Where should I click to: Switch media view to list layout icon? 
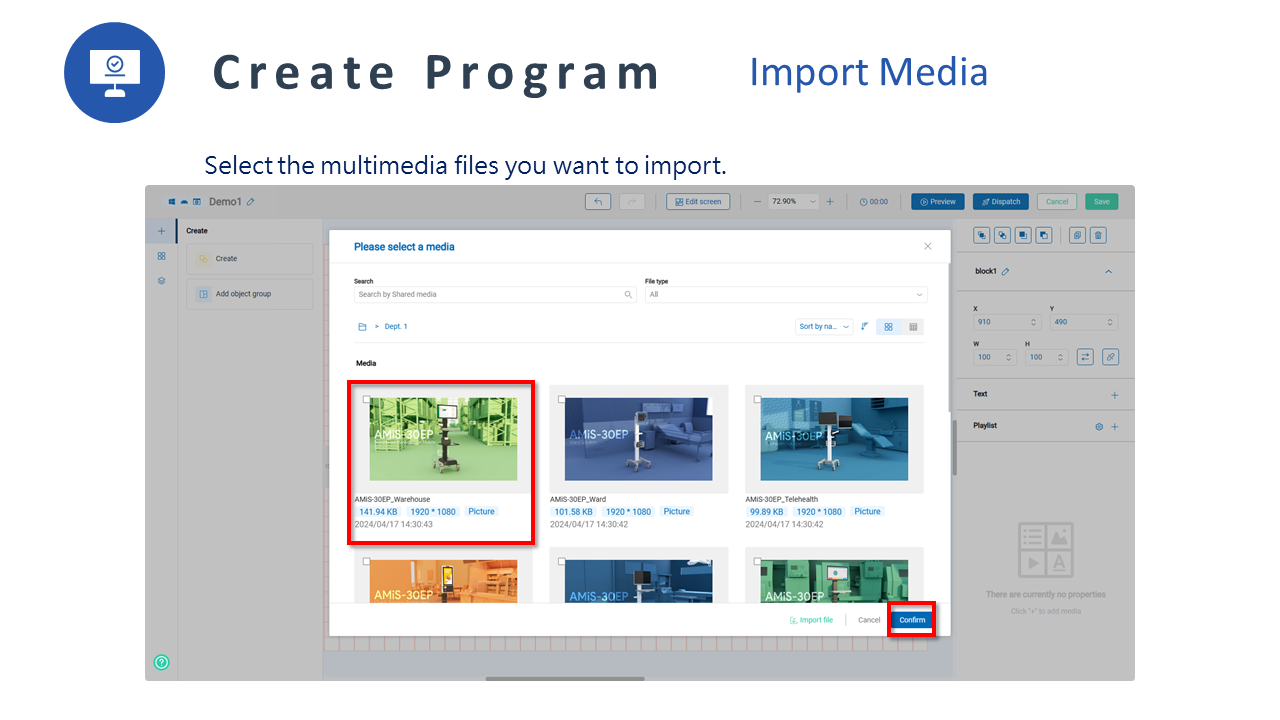coord(913,327)
